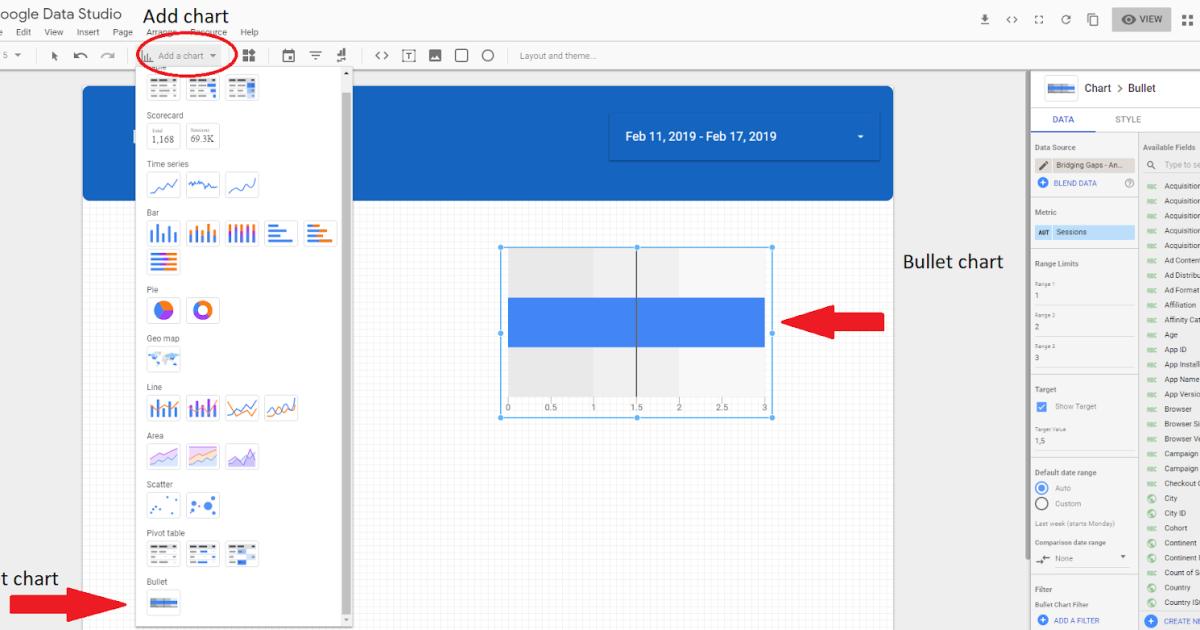The width and height of the screenshot is (1200, 630).
Task: Search the available fields box
Action: [x=1172, y=165]
